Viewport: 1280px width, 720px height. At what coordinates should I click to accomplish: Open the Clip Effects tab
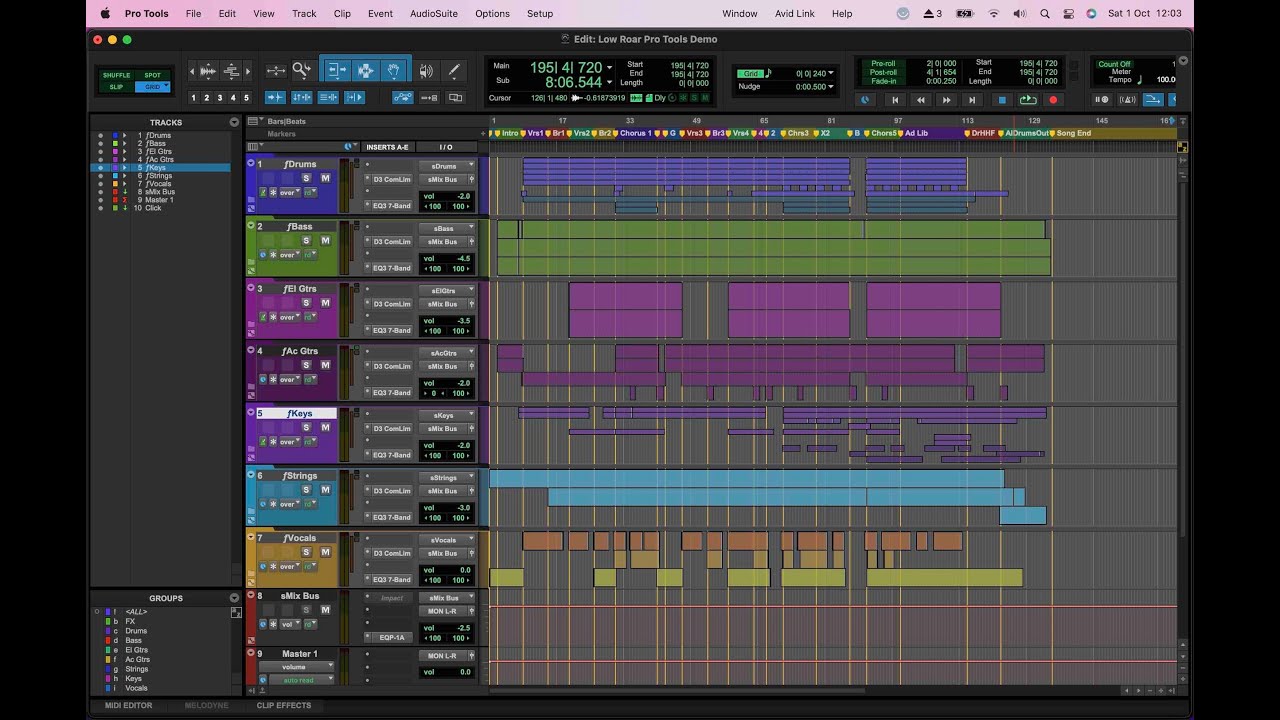tap(283, 705)
